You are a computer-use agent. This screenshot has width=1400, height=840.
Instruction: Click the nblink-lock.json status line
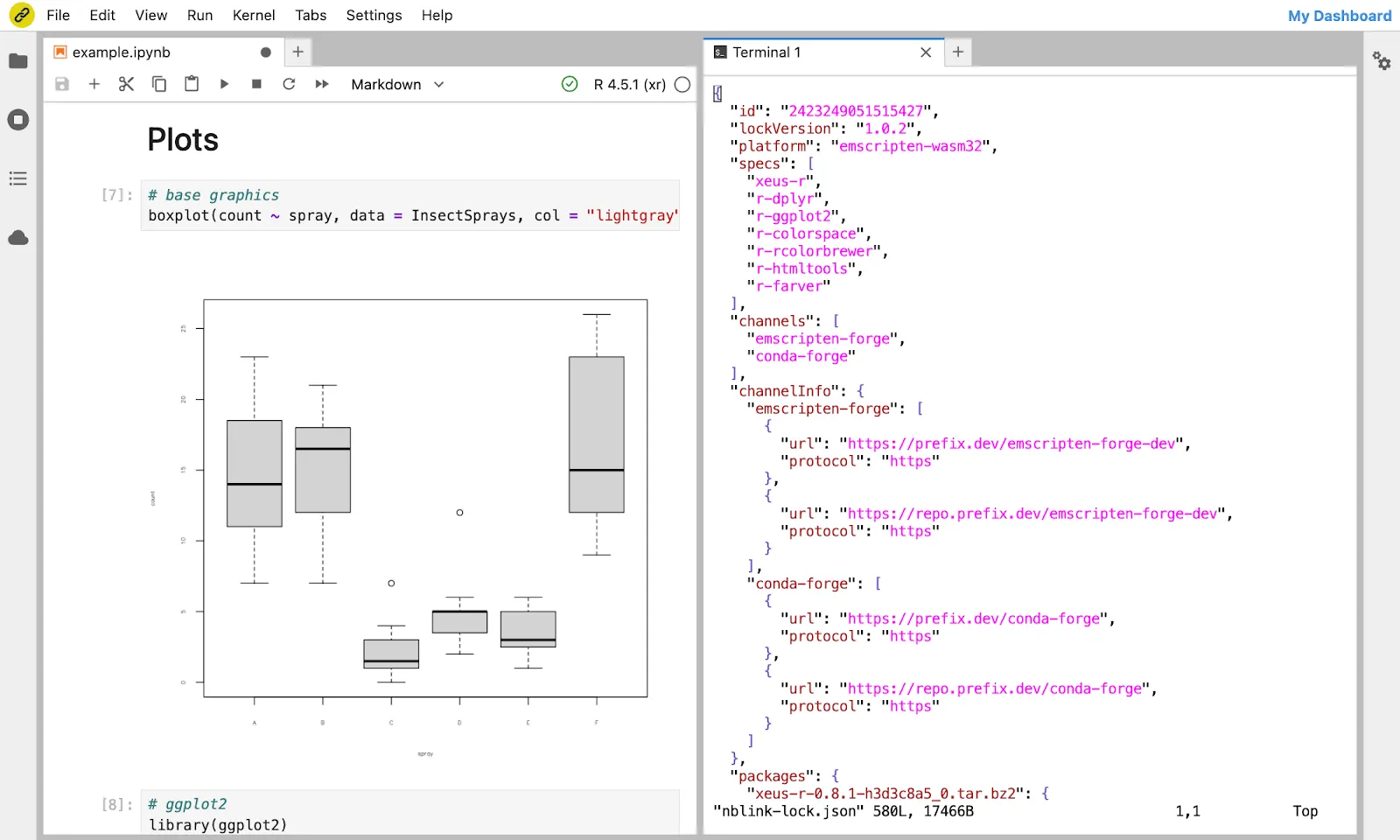[843, 811]
